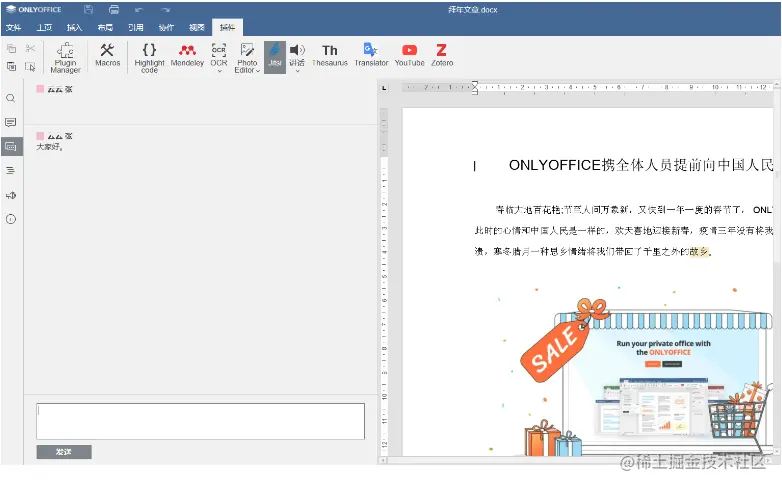Click the document title heading text
This screenshot has width=782, height=487.
(x=641, y=165)
